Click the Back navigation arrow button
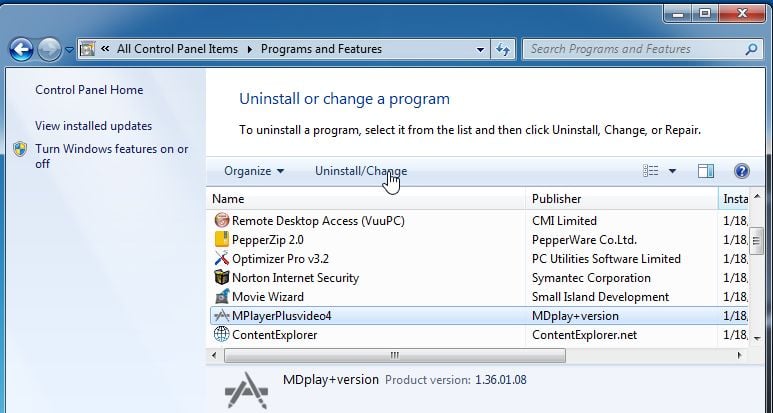 (x=21, y=49)
